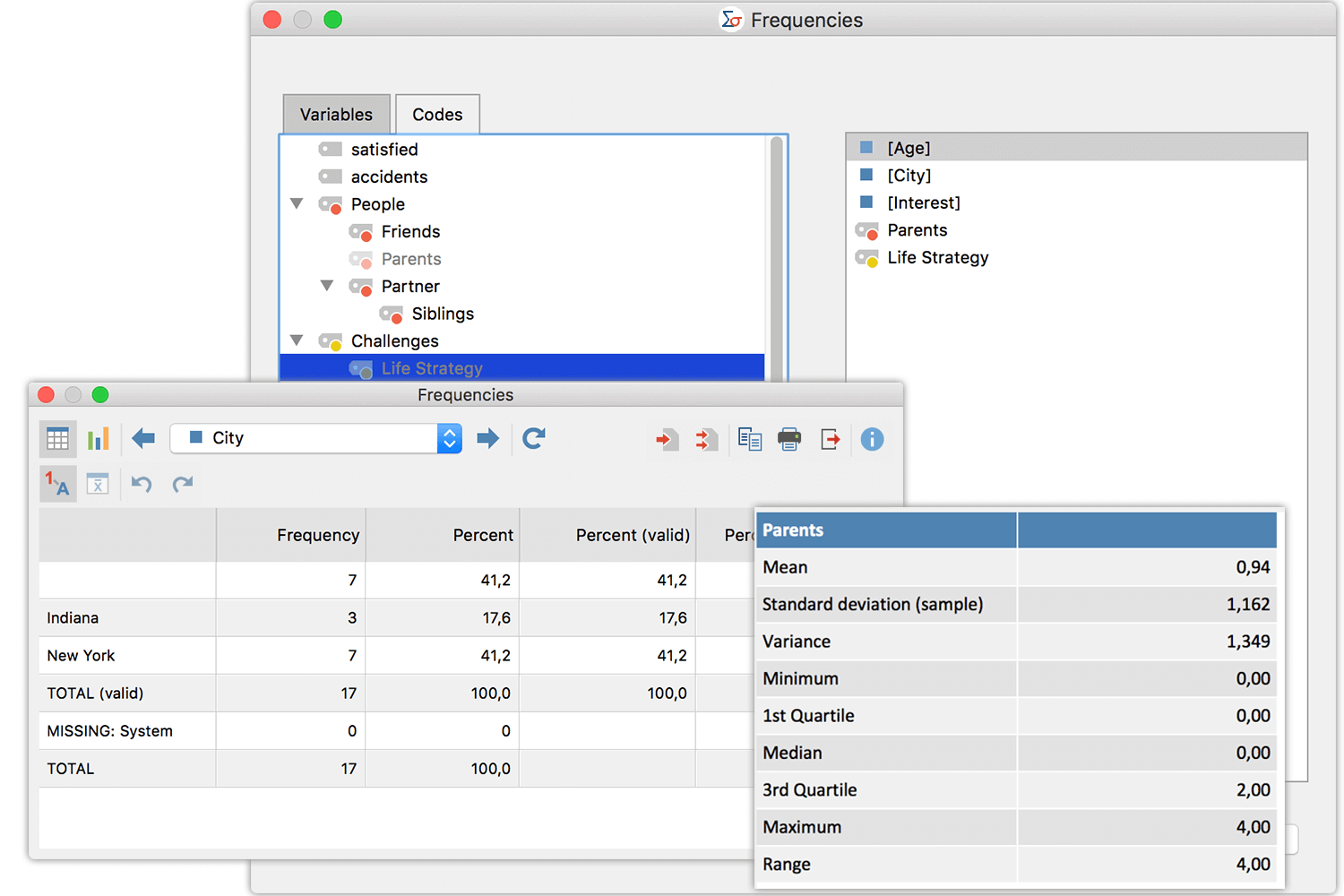Click MISSING: System row label

pyautogui.click(x=109, y=731)
